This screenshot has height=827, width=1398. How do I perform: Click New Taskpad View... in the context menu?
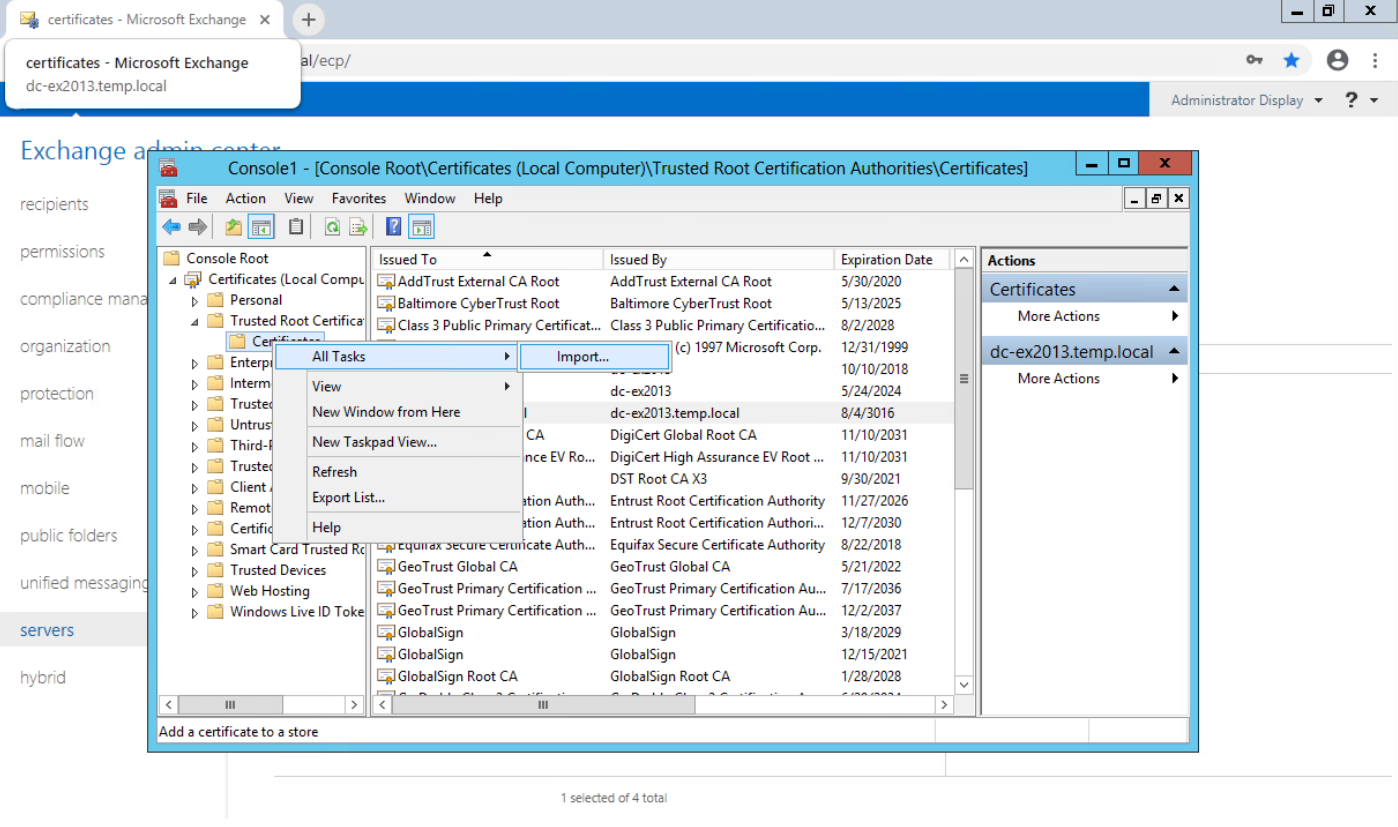tap(374, 442)
